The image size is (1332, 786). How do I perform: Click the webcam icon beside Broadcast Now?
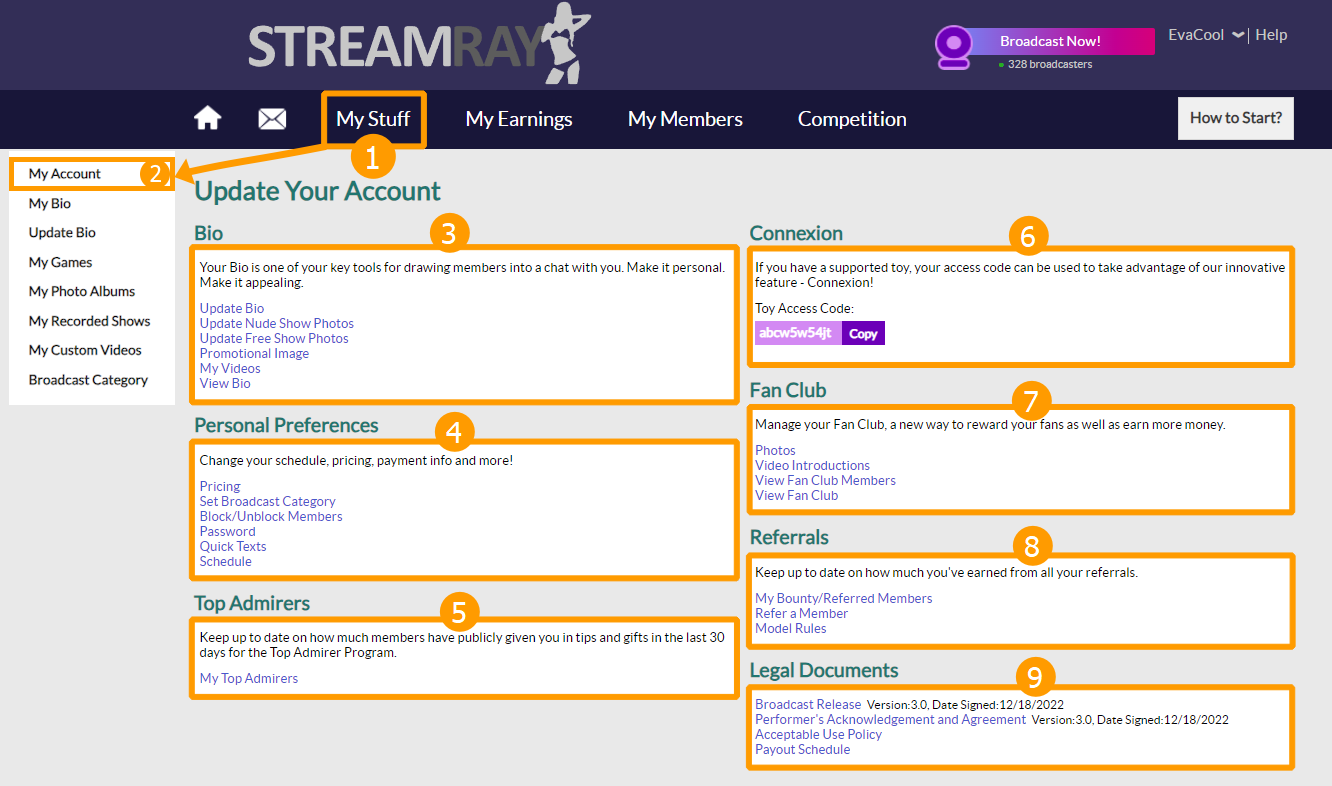click(953, 46)
